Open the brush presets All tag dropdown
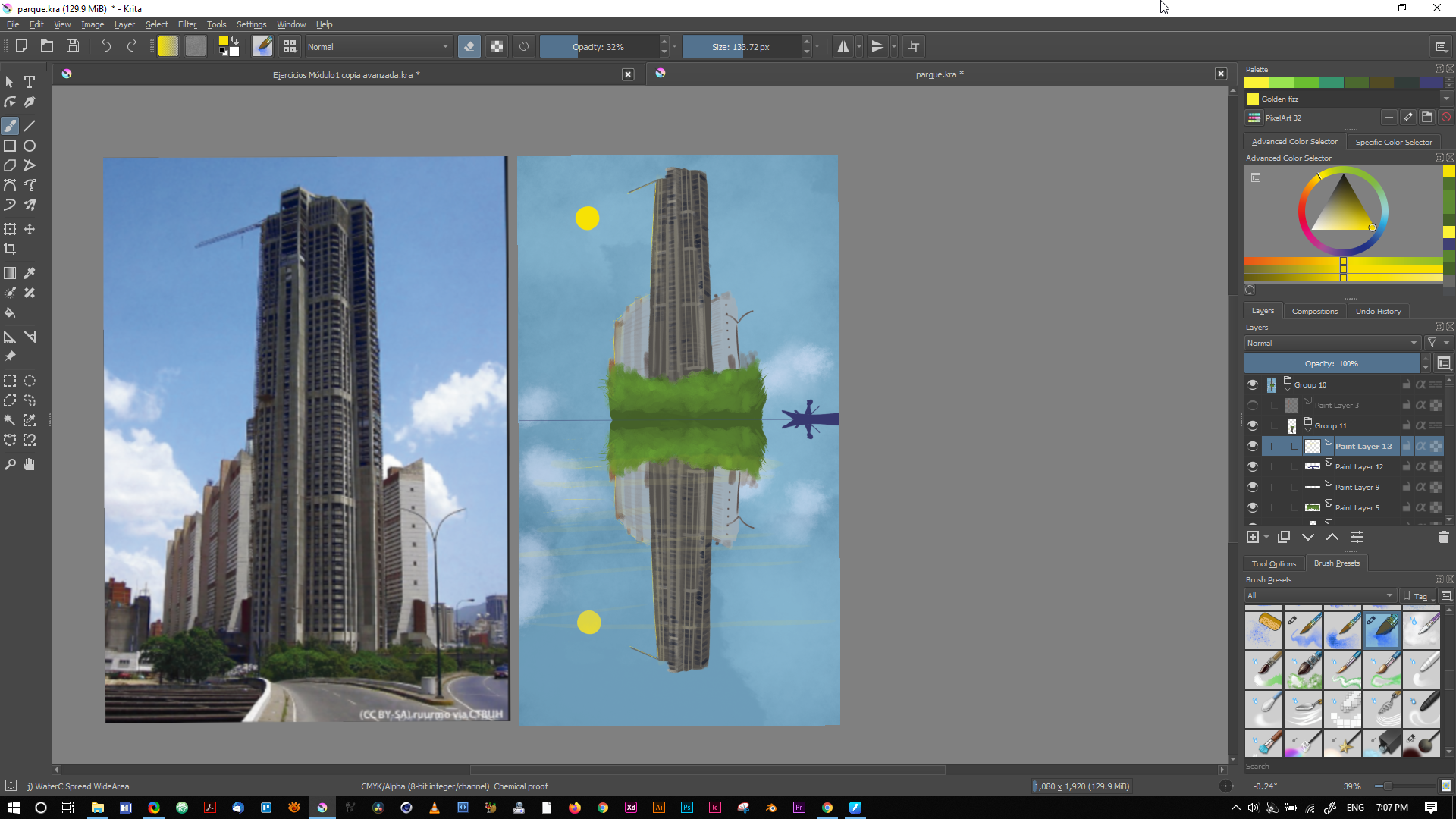The height and width of the screenshot is (819, 1456). point(1319,595)
